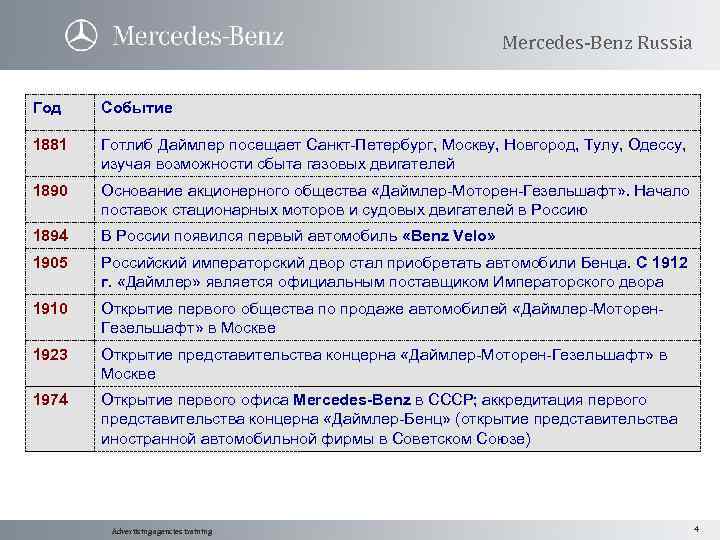Click the bold «Benz Velo» text
This screenshot has width=720, height=540.
point(449,236)
